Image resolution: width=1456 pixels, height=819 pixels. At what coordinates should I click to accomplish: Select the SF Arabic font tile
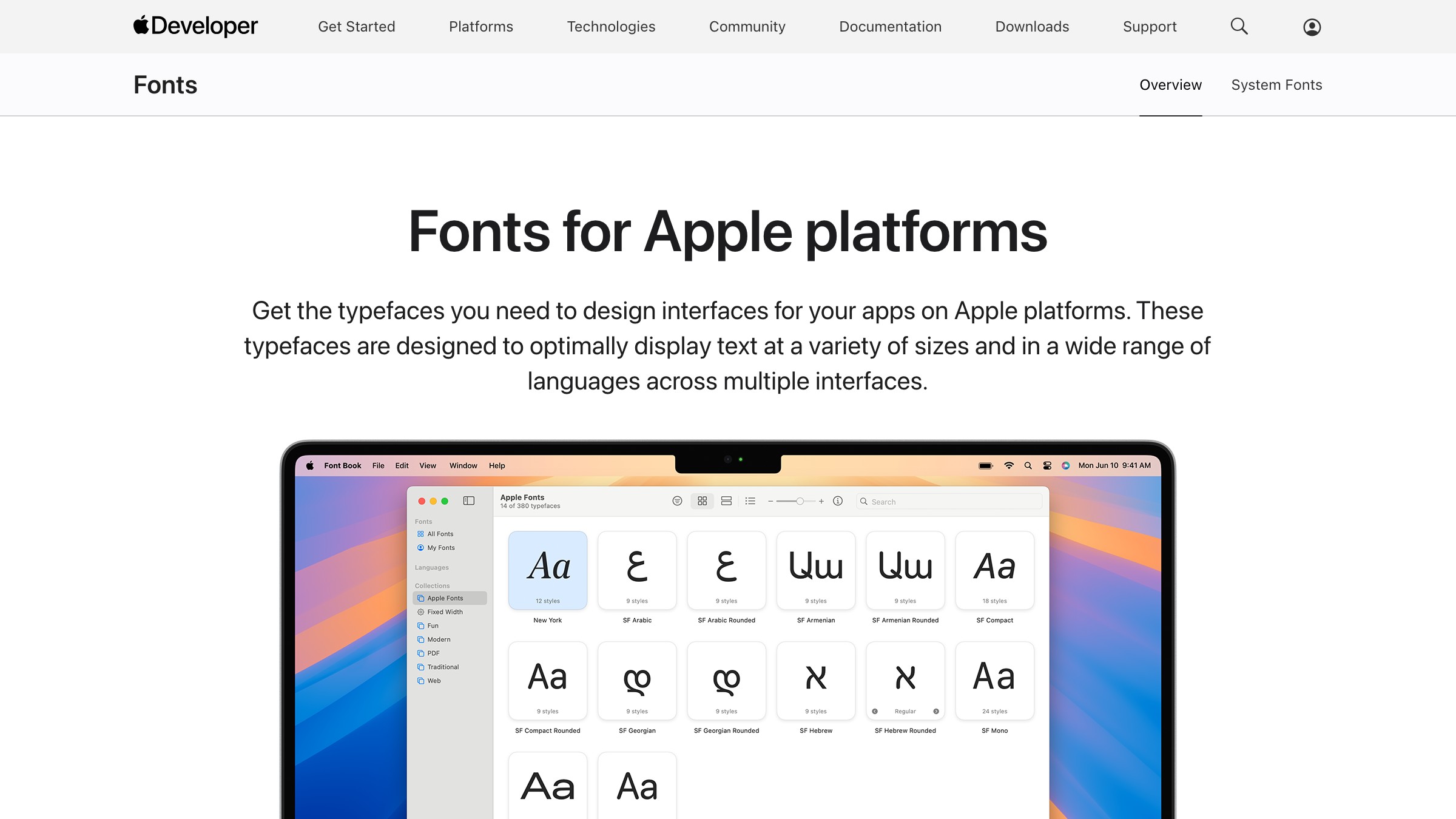tap(637, 570)
